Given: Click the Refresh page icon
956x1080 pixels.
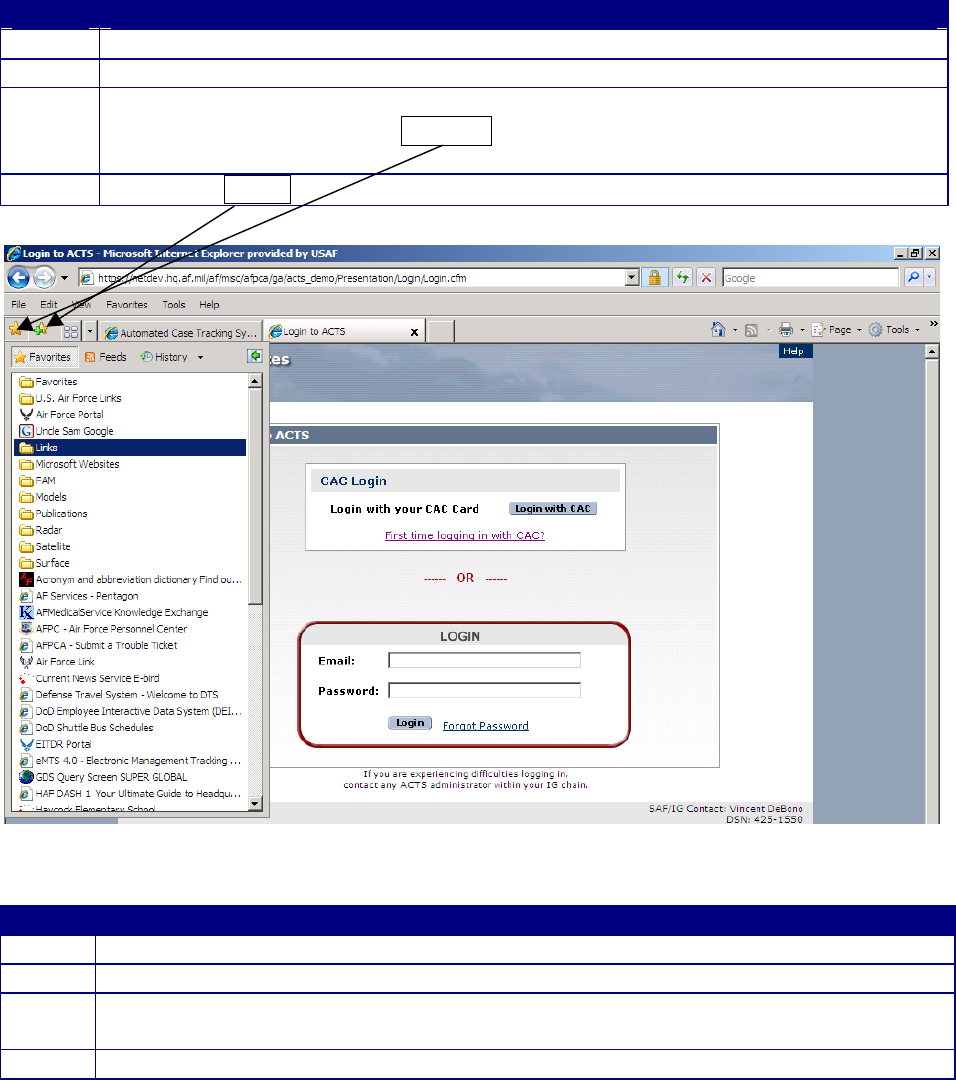Looking at the screenshot, I should (682, 278).
